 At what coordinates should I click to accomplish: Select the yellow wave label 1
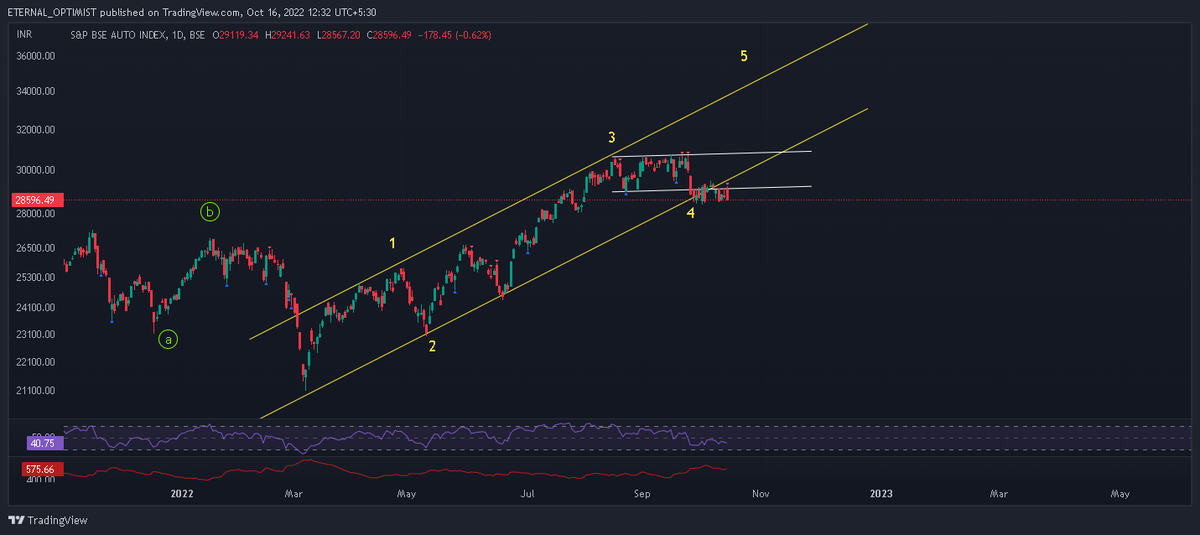393,243
